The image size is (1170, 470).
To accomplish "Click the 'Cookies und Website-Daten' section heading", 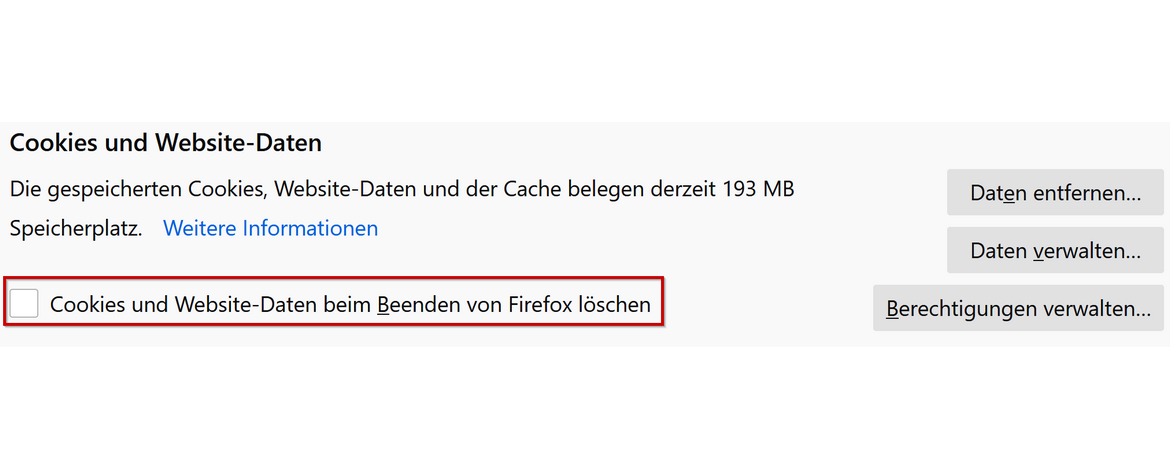I will [x=166, y=143].
